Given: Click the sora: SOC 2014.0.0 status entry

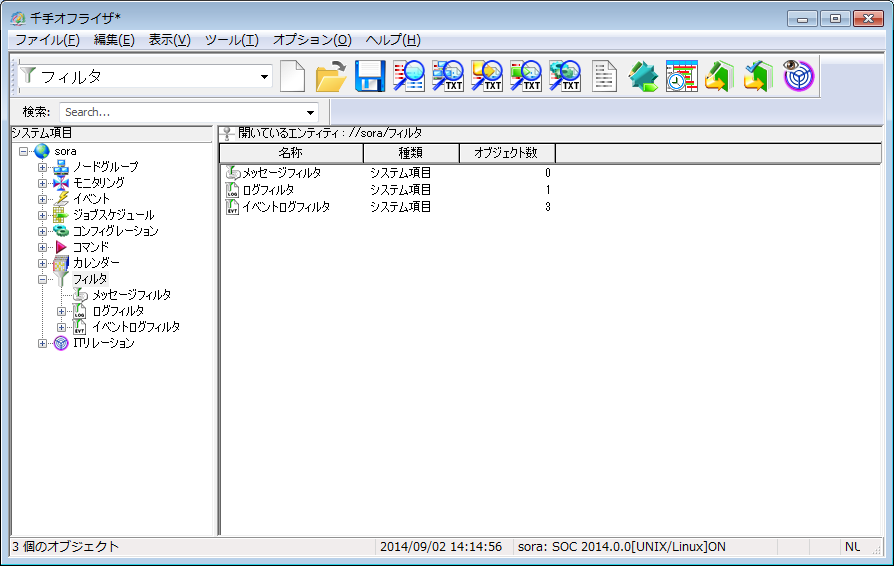Looking at the screenshot, I should tap(621, 547).
